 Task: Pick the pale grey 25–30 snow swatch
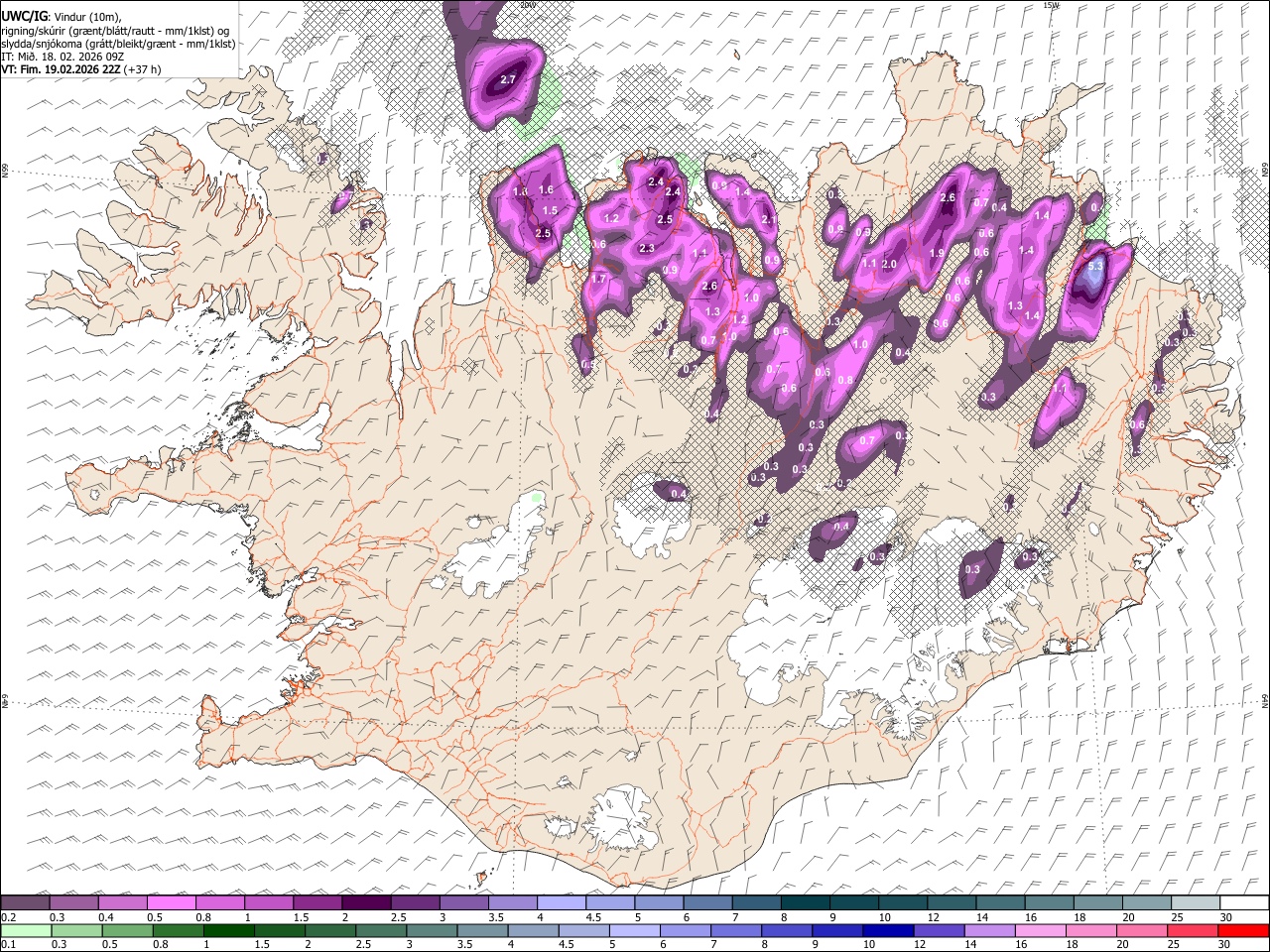click(1196, 902)
